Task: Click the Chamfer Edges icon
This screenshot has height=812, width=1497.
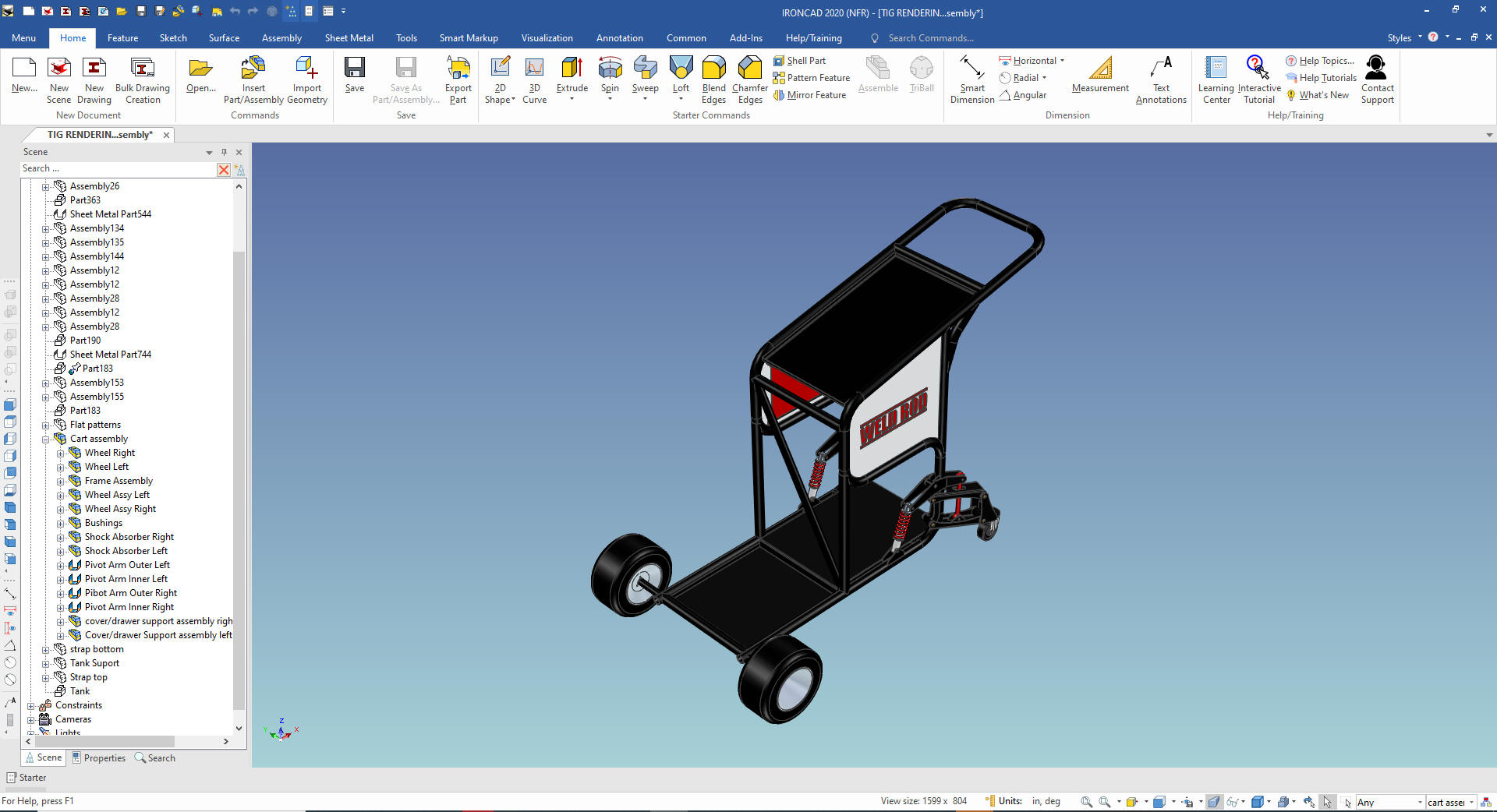Action: click(749, 72)
